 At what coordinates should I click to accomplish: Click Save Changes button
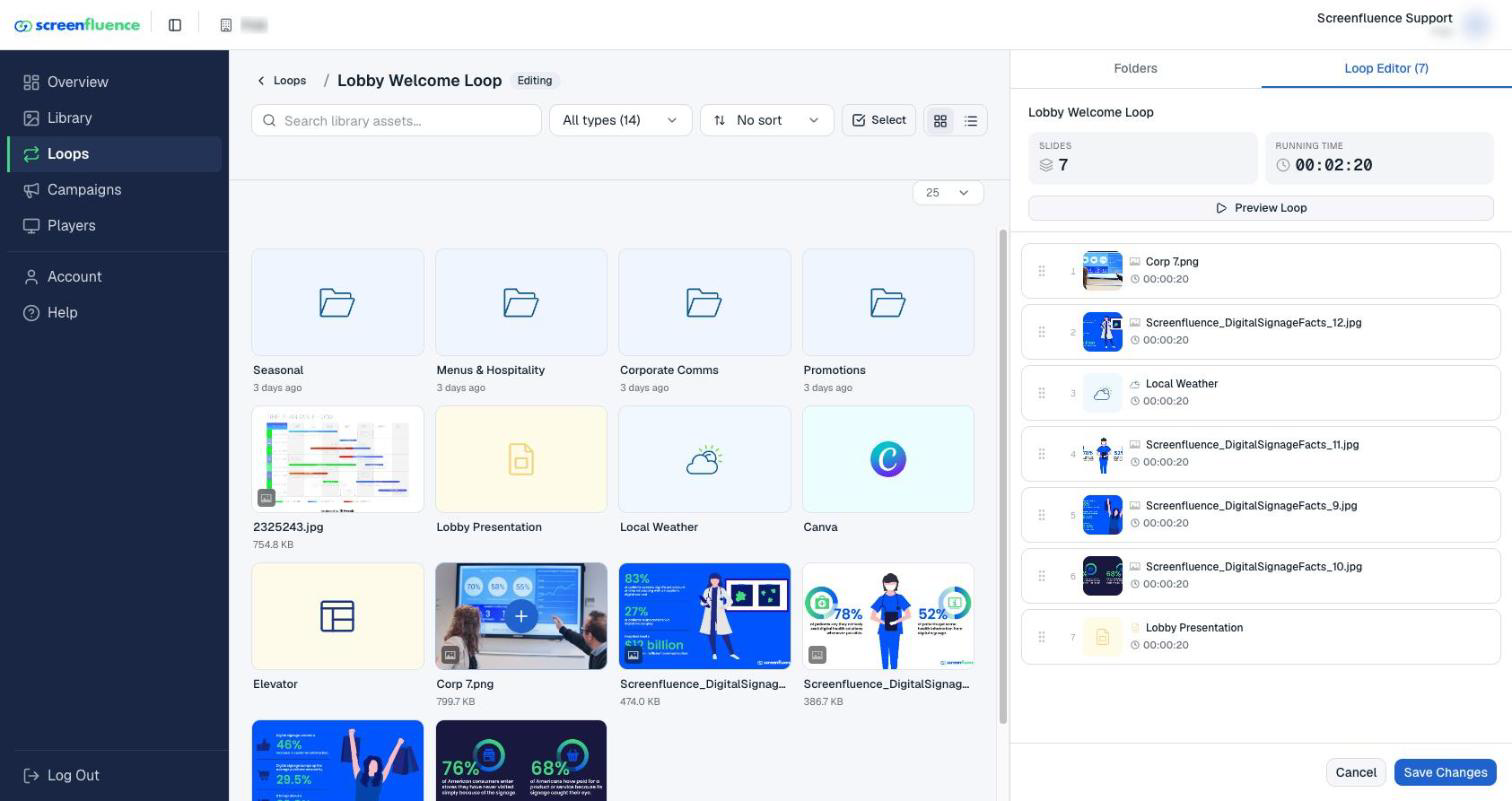(x=1445, y=772)
